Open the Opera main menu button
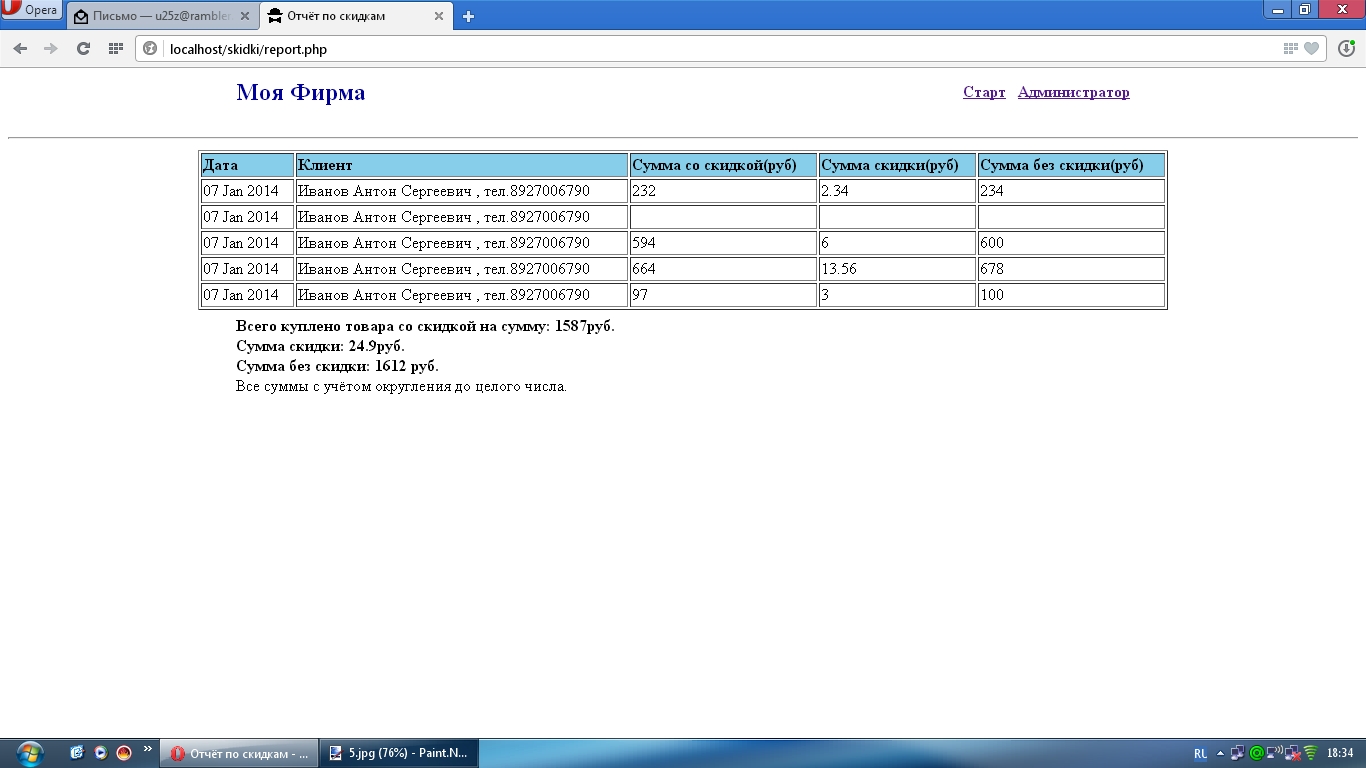1366x768 pixels. 31,10
